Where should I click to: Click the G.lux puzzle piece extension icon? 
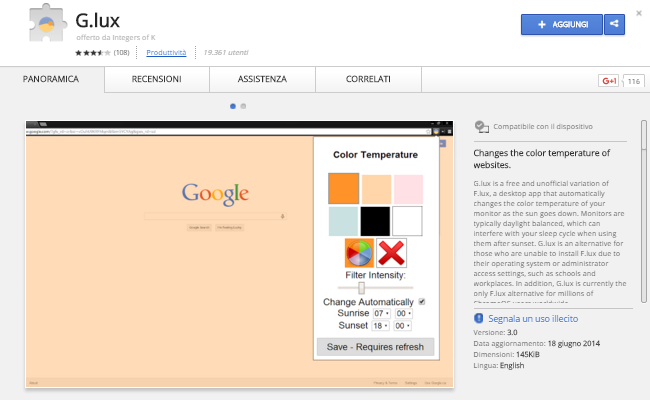(48, 23)
